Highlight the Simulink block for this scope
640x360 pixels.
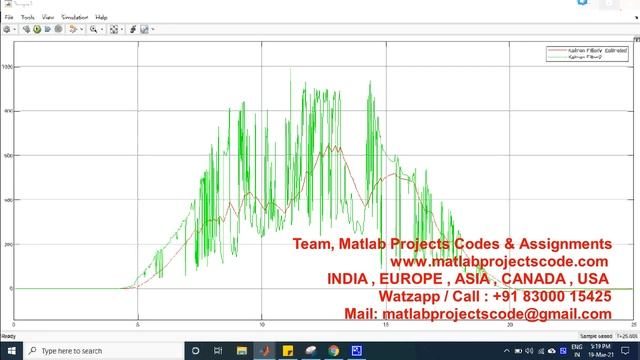73,29
